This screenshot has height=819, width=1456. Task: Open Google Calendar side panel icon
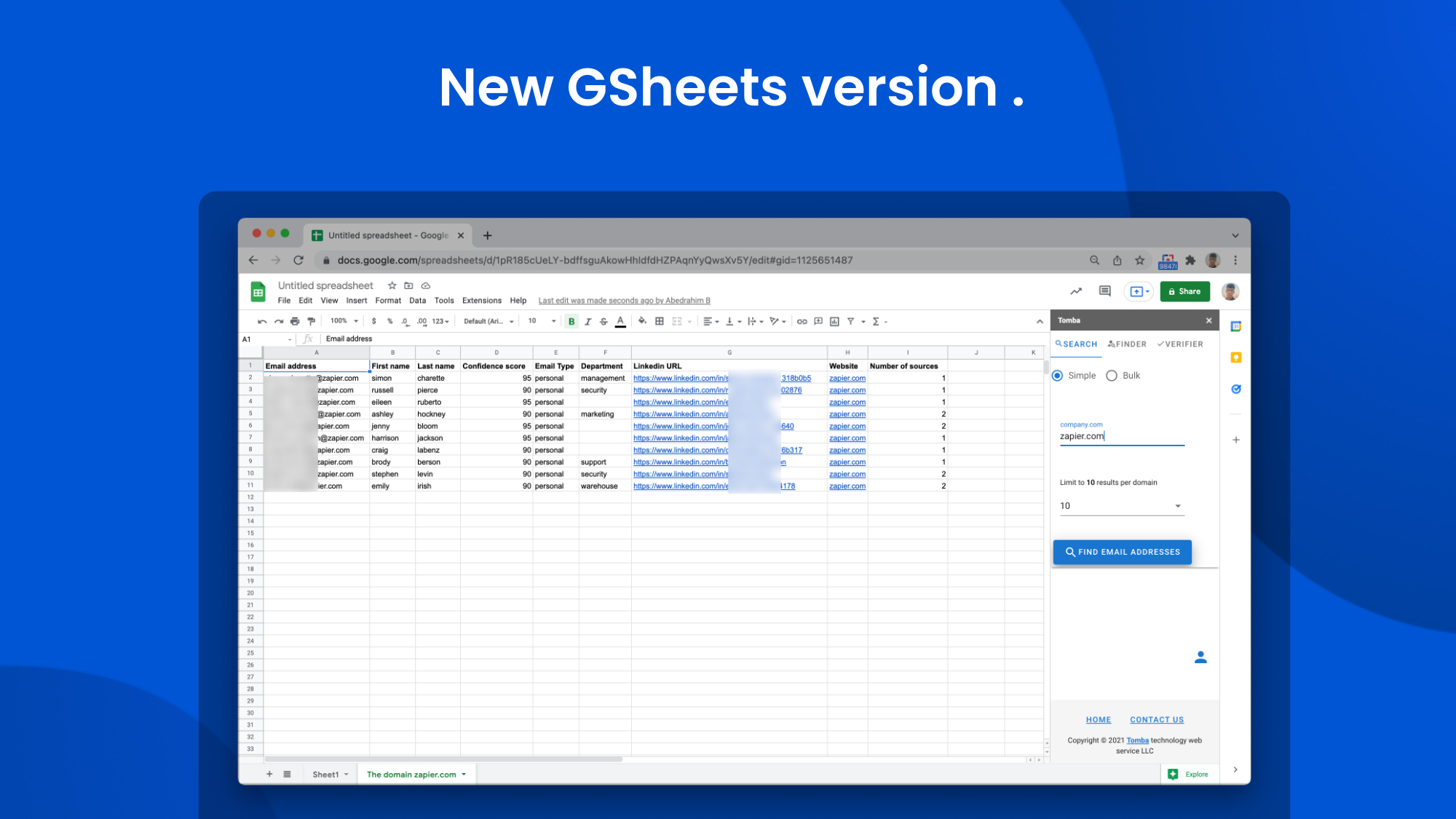(x=1236, y=326)
